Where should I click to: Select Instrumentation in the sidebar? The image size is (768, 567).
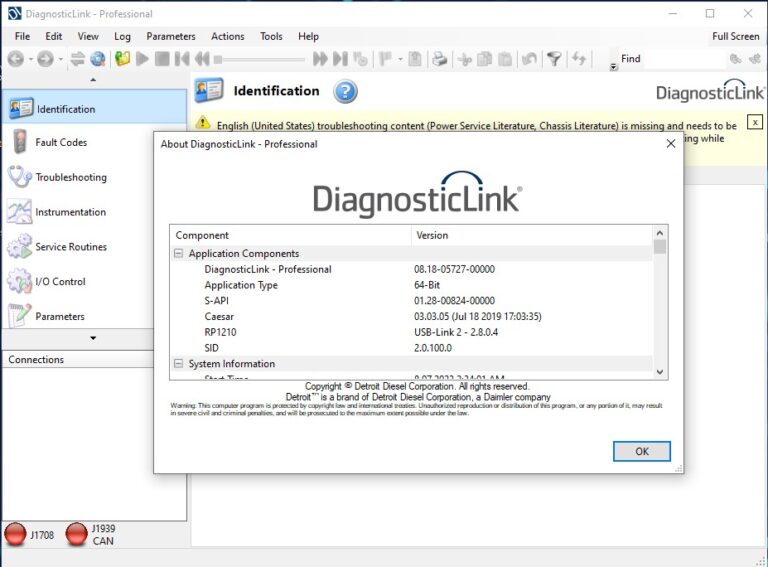(78, 212)
